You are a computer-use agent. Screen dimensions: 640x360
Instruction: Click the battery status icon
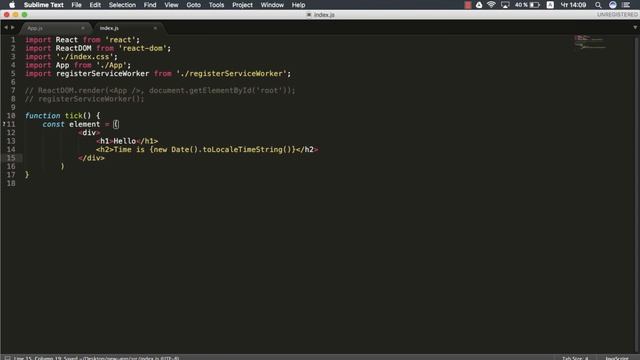tap(535, 5)
